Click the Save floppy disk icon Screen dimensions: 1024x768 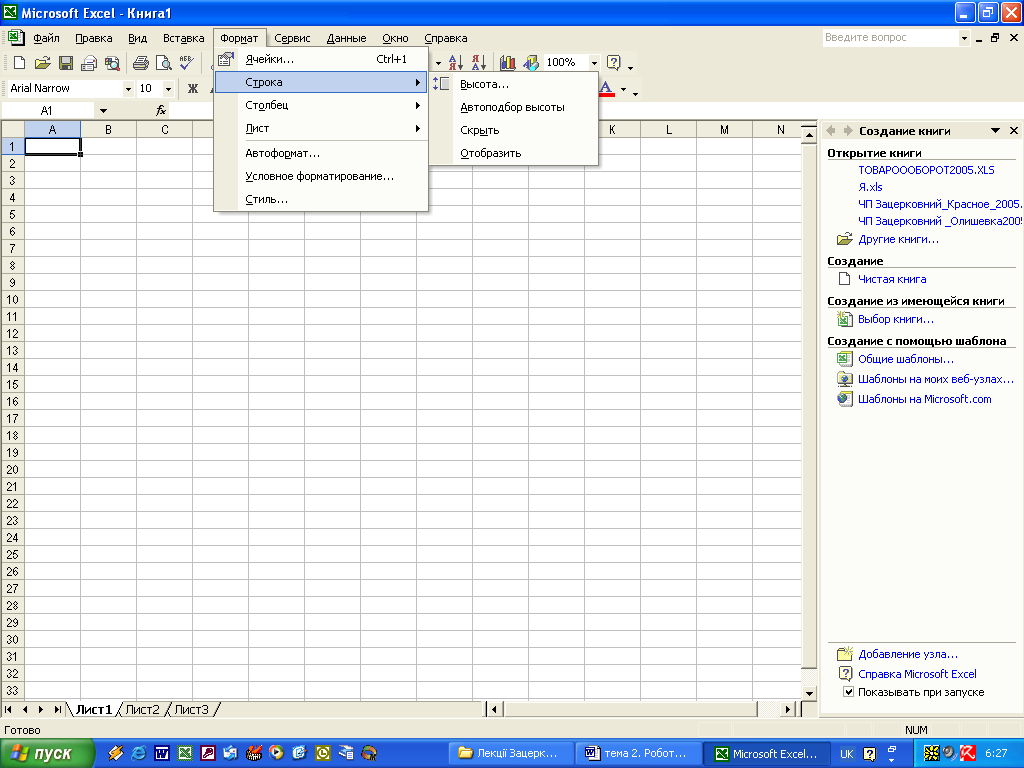tap(65, 63)
